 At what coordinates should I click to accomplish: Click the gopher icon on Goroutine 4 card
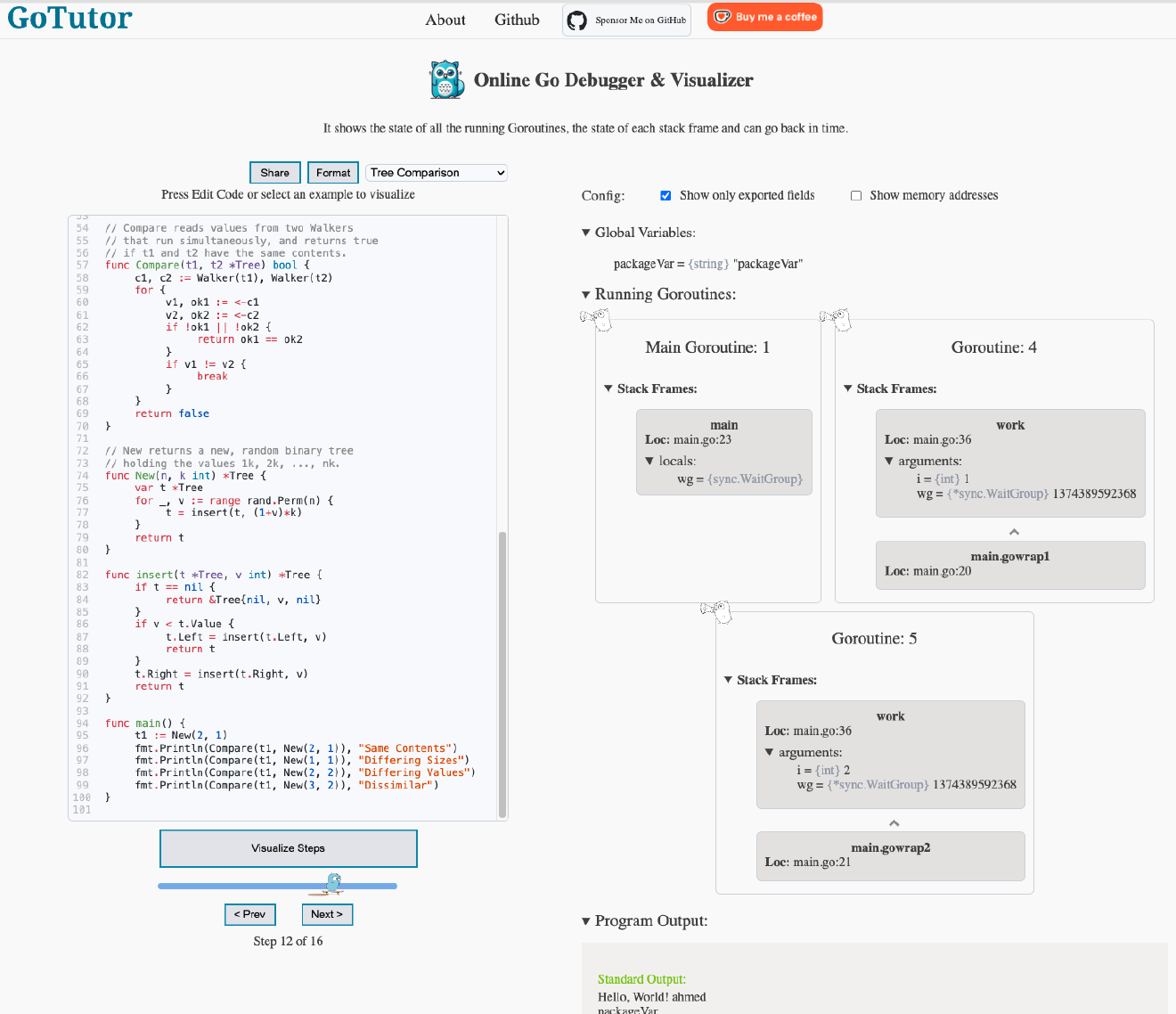click(836, 318)
